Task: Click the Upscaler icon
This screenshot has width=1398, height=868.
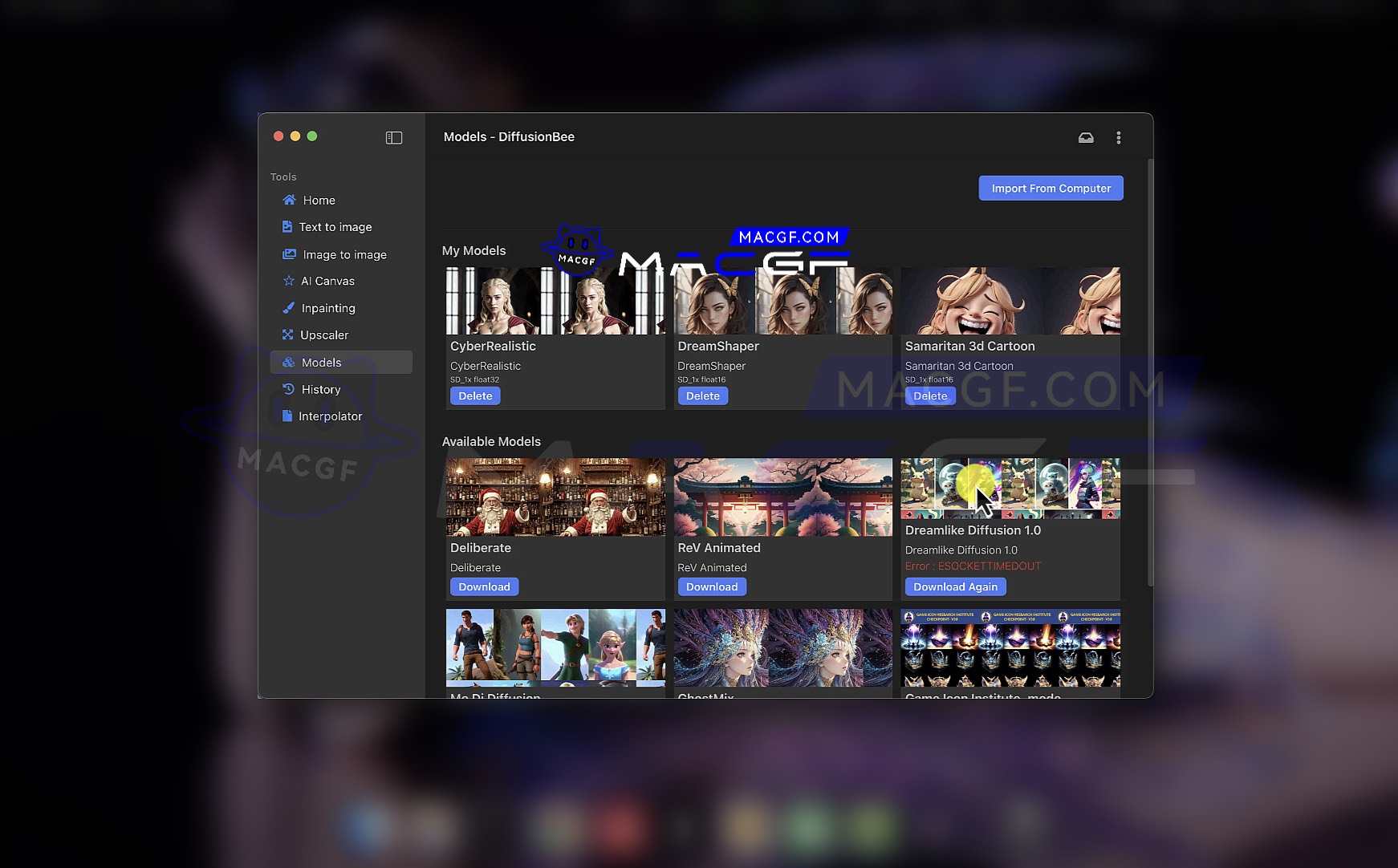Action: [x=288, y=335]
